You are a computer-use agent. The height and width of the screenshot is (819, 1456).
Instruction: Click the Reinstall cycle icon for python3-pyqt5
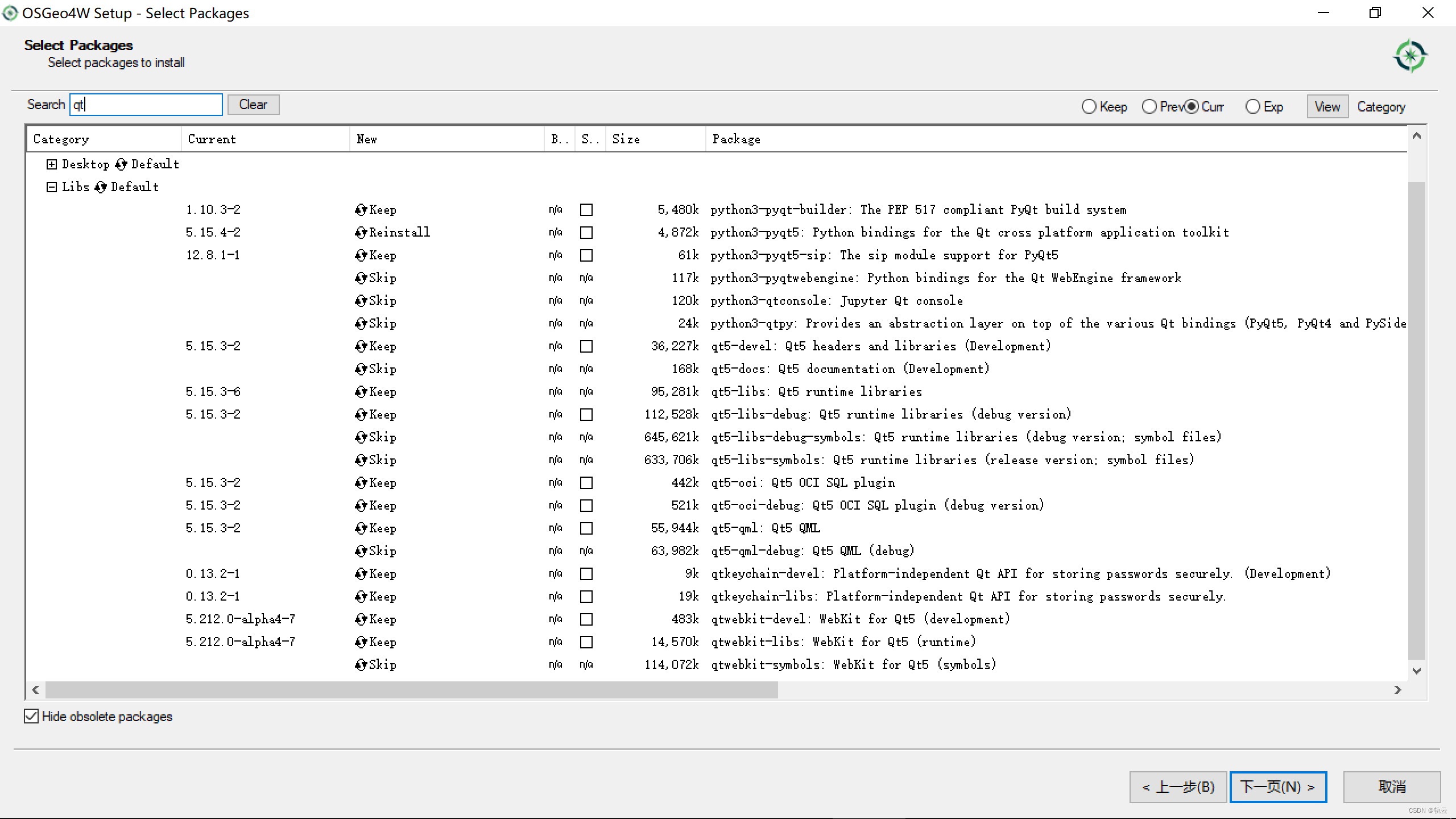[361, 233]
